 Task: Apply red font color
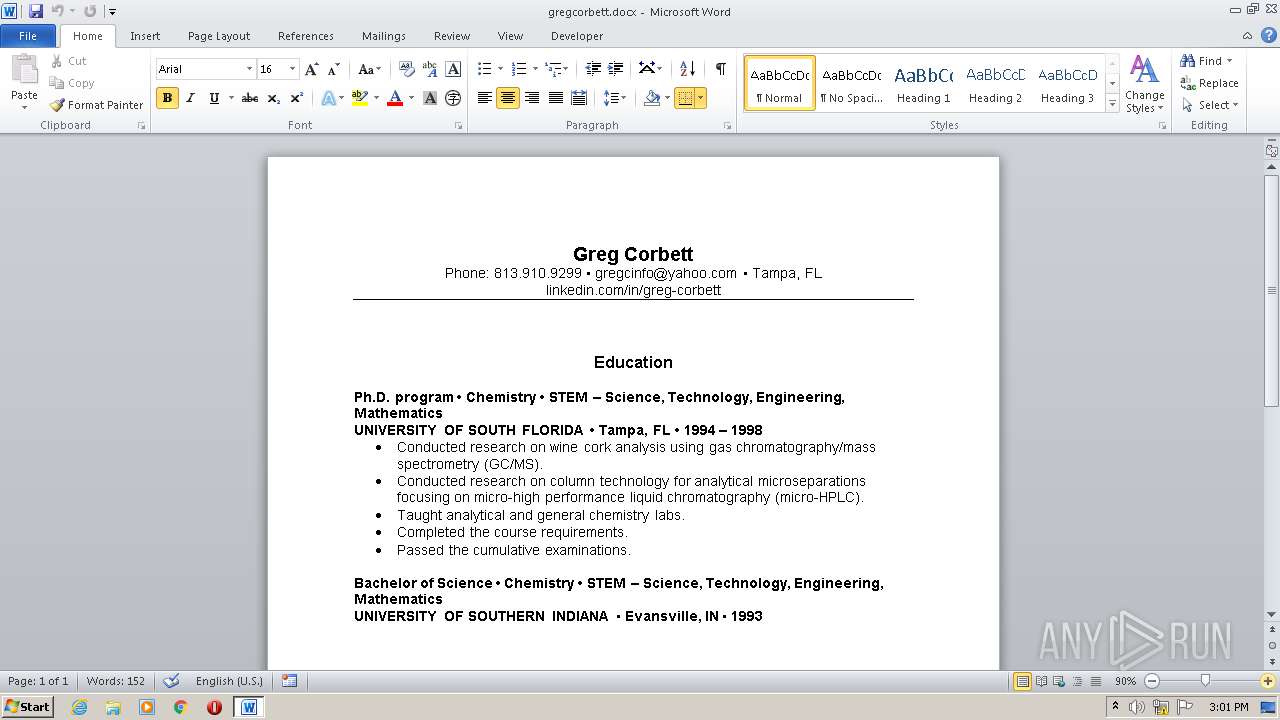click(395, 98)
